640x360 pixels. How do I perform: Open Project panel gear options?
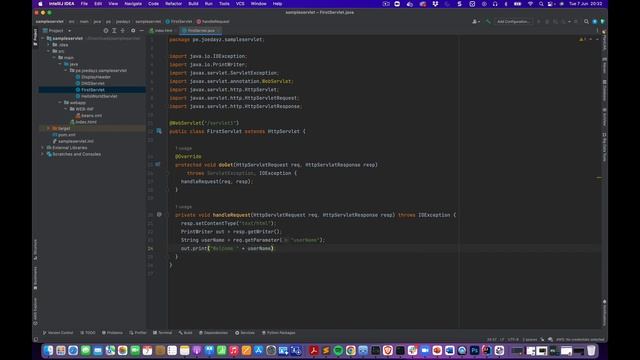point(133,31)
